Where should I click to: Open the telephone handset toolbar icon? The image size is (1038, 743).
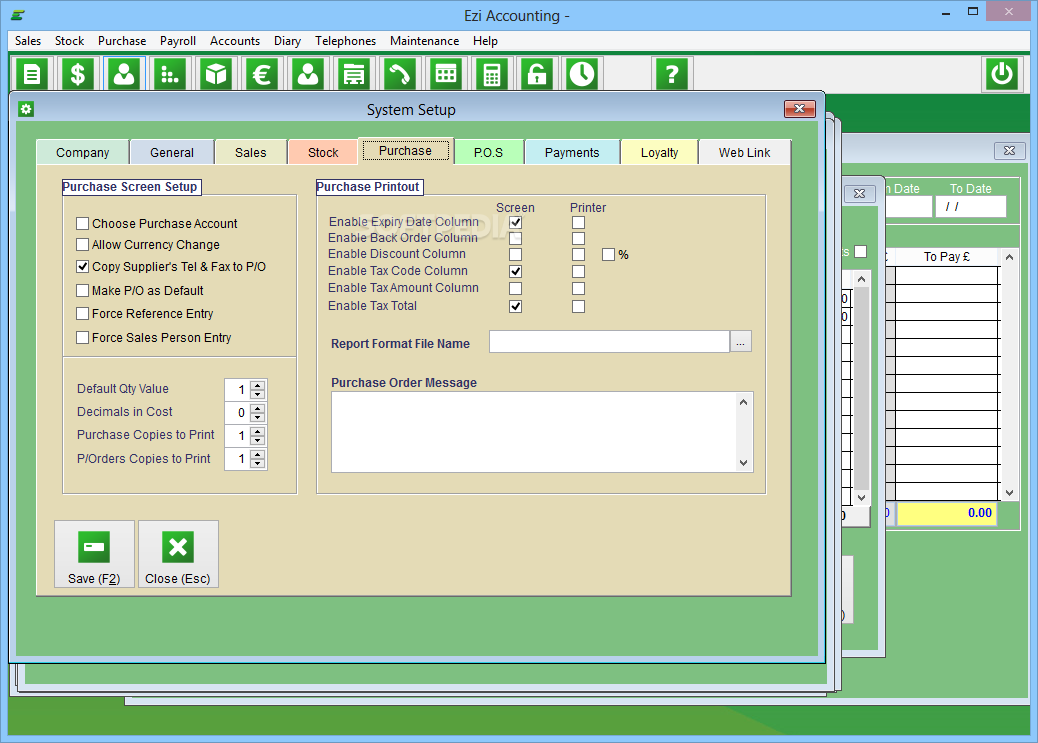(x=400, y=74)
